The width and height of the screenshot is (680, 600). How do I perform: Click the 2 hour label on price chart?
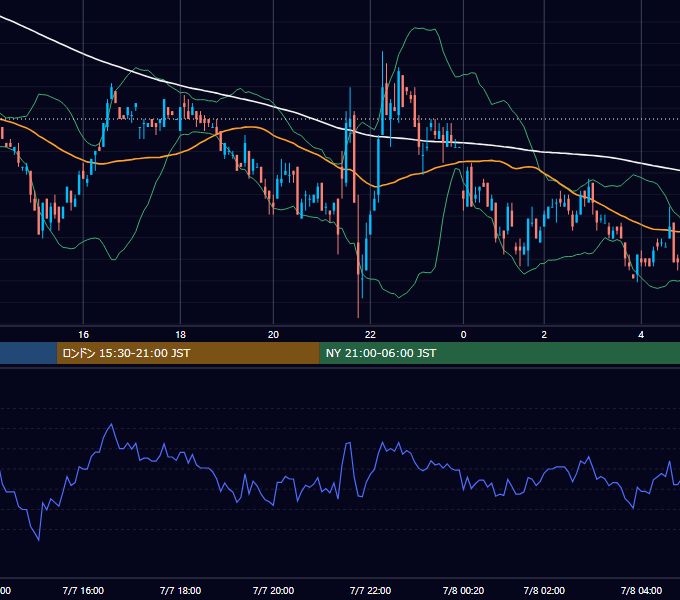[544, 335]
